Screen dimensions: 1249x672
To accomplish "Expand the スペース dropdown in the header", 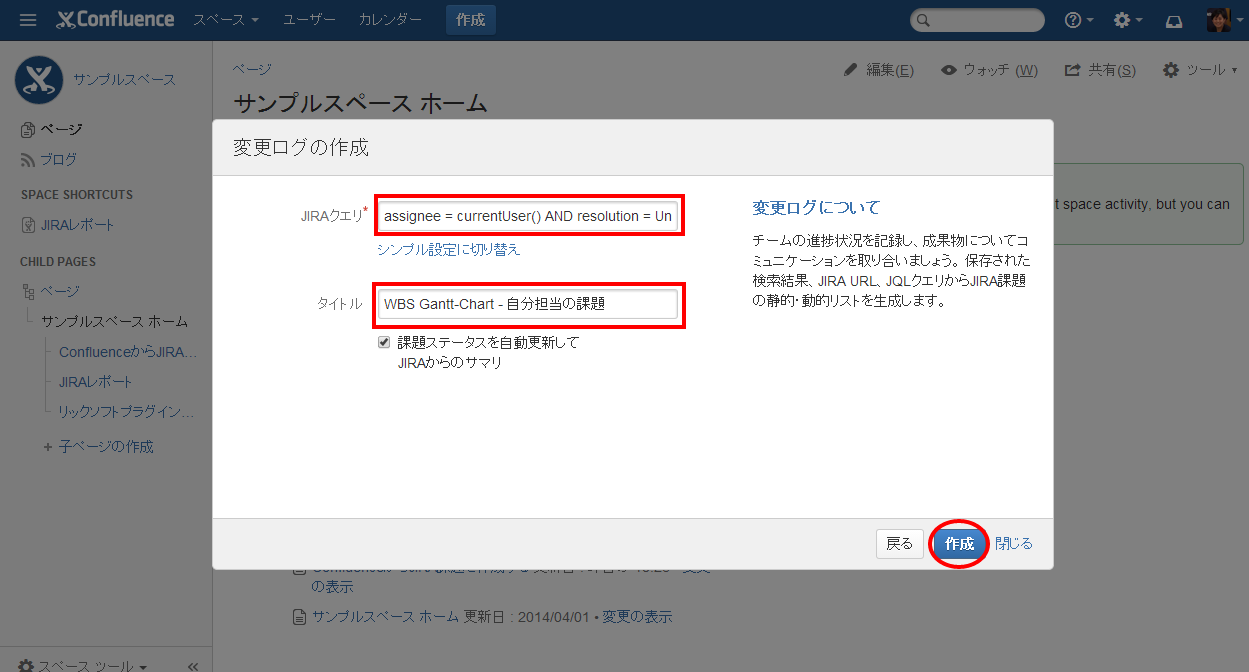I will [x=226, y=20].
